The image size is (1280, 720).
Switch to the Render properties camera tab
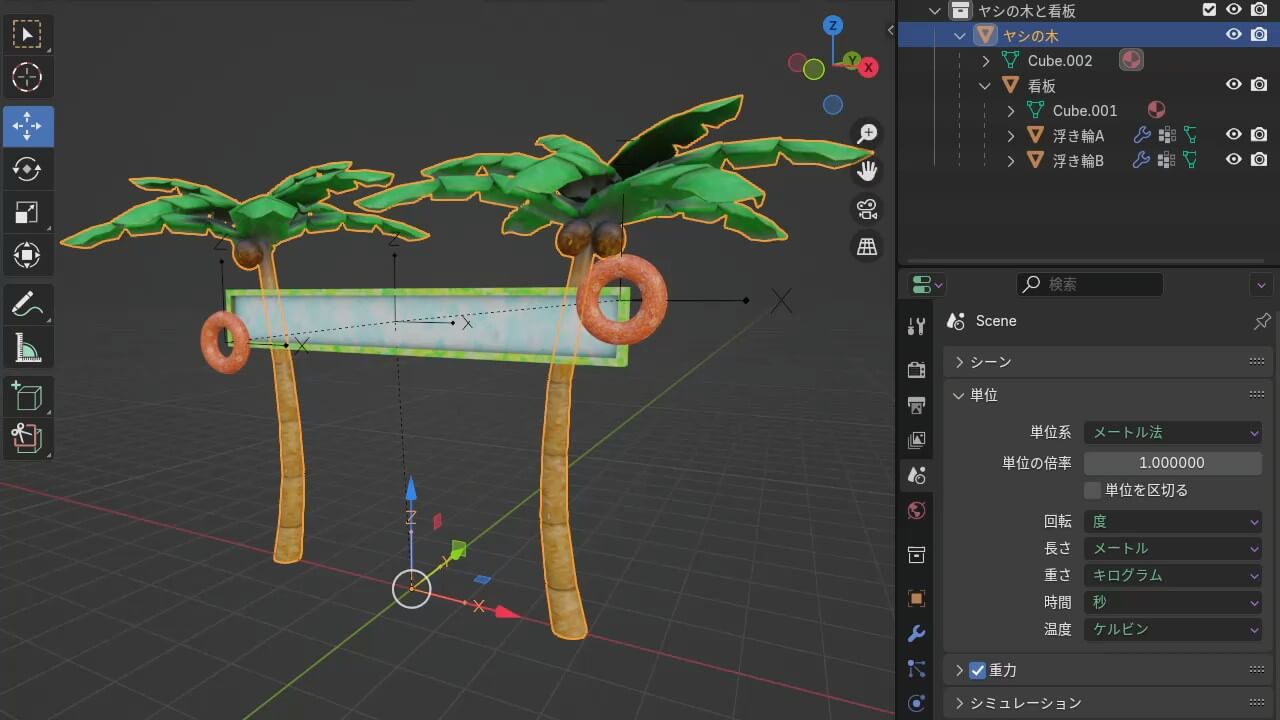click(916, 369)
